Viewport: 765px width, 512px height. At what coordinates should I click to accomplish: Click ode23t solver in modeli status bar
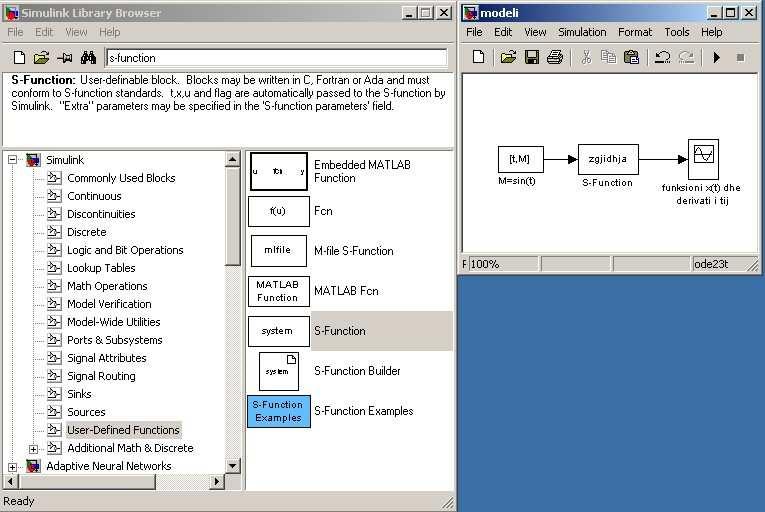click(x=711, y=264)
